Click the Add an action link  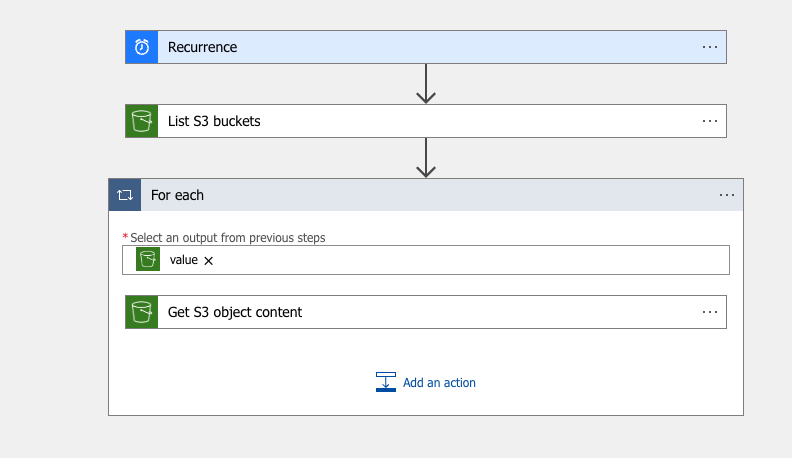439,383
